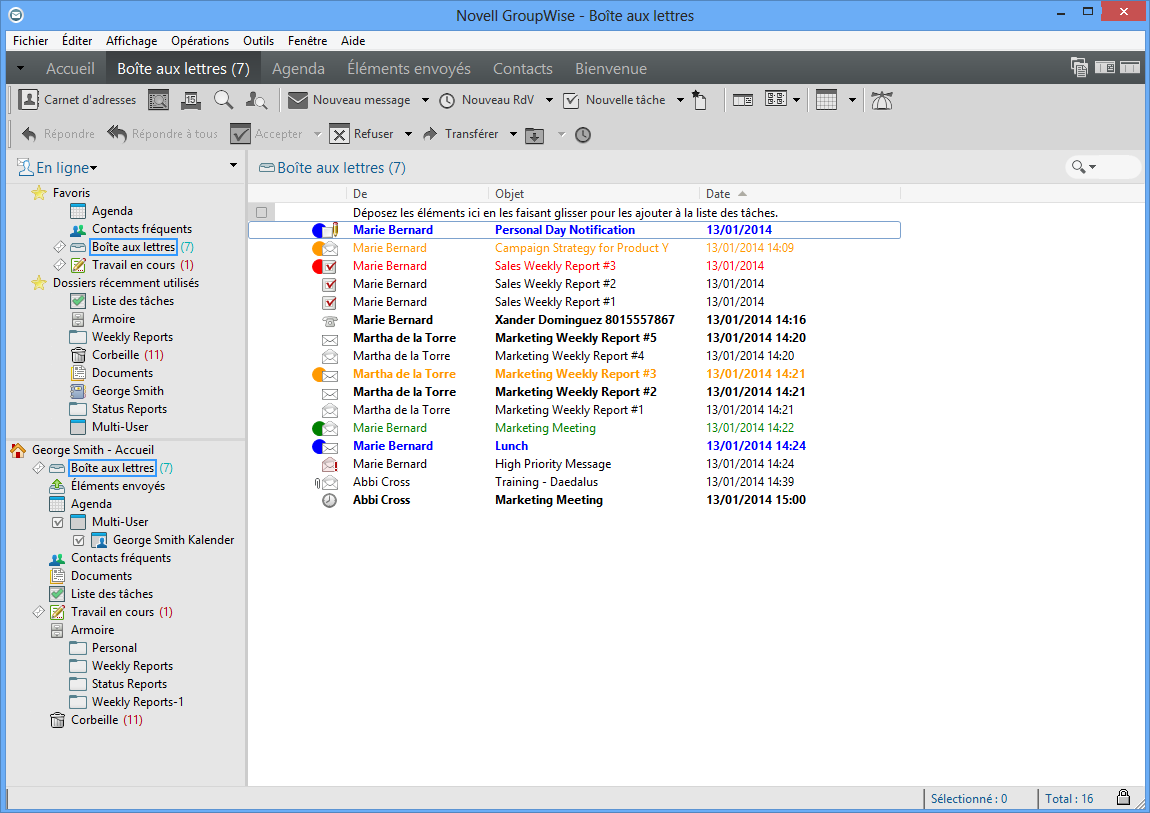The height and width of the screenshot is (813, 1150).
Task: Open the Campaign Strategy for Product Y message
Action: coord(581,248)
